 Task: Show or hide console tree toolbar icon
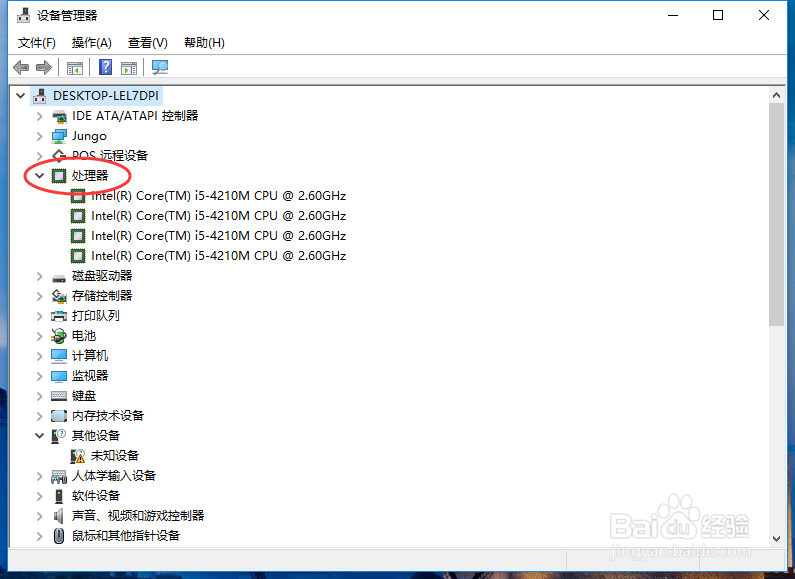click(x=75, y=67)
